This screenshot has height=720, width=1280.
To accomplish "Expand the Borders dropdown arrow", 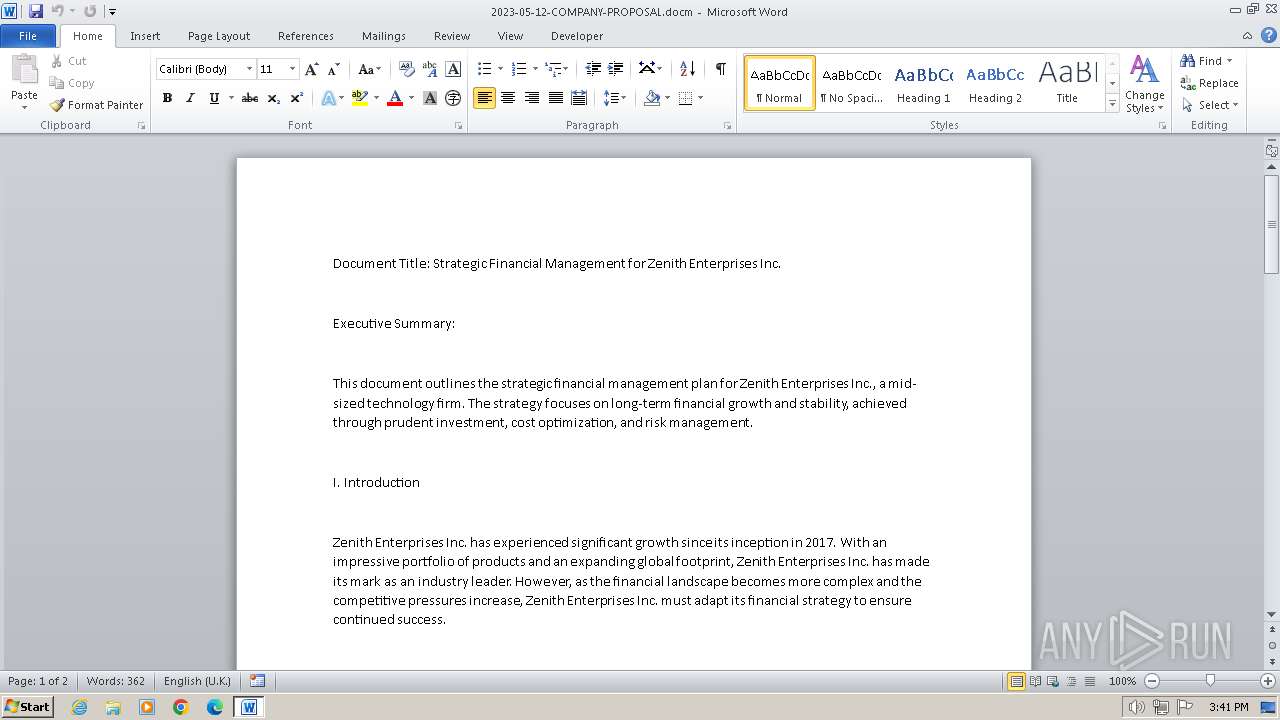I will click(700, 98).
